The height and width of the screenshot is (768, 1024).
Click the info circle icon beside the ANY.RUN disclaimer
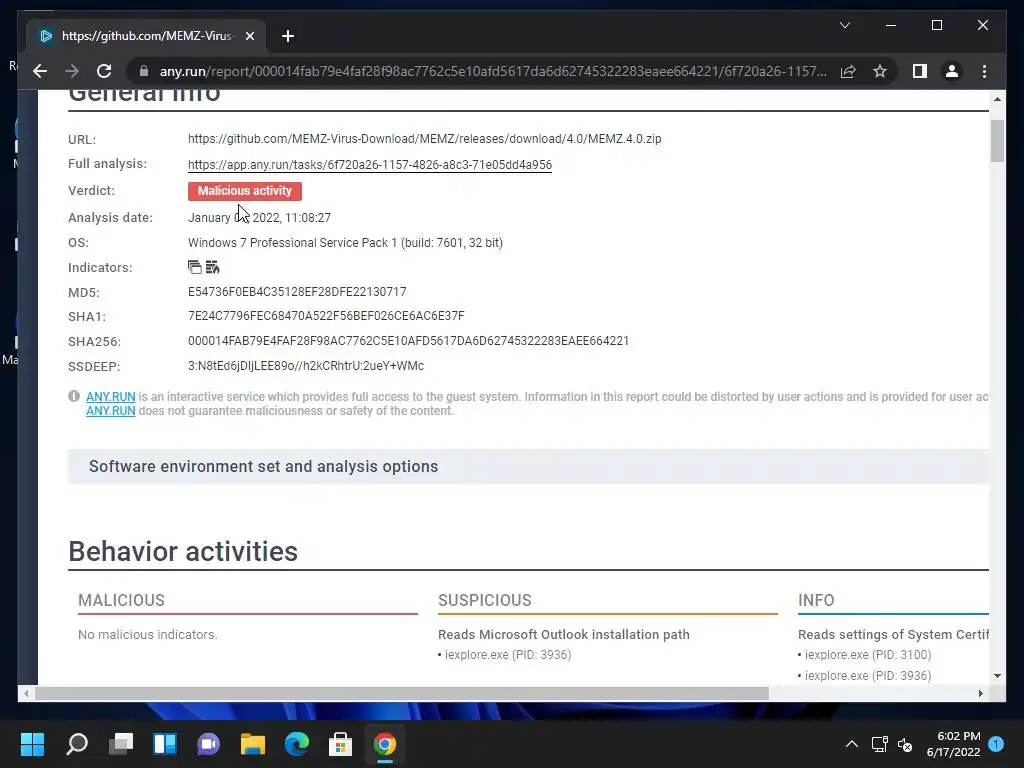(74, 396)
